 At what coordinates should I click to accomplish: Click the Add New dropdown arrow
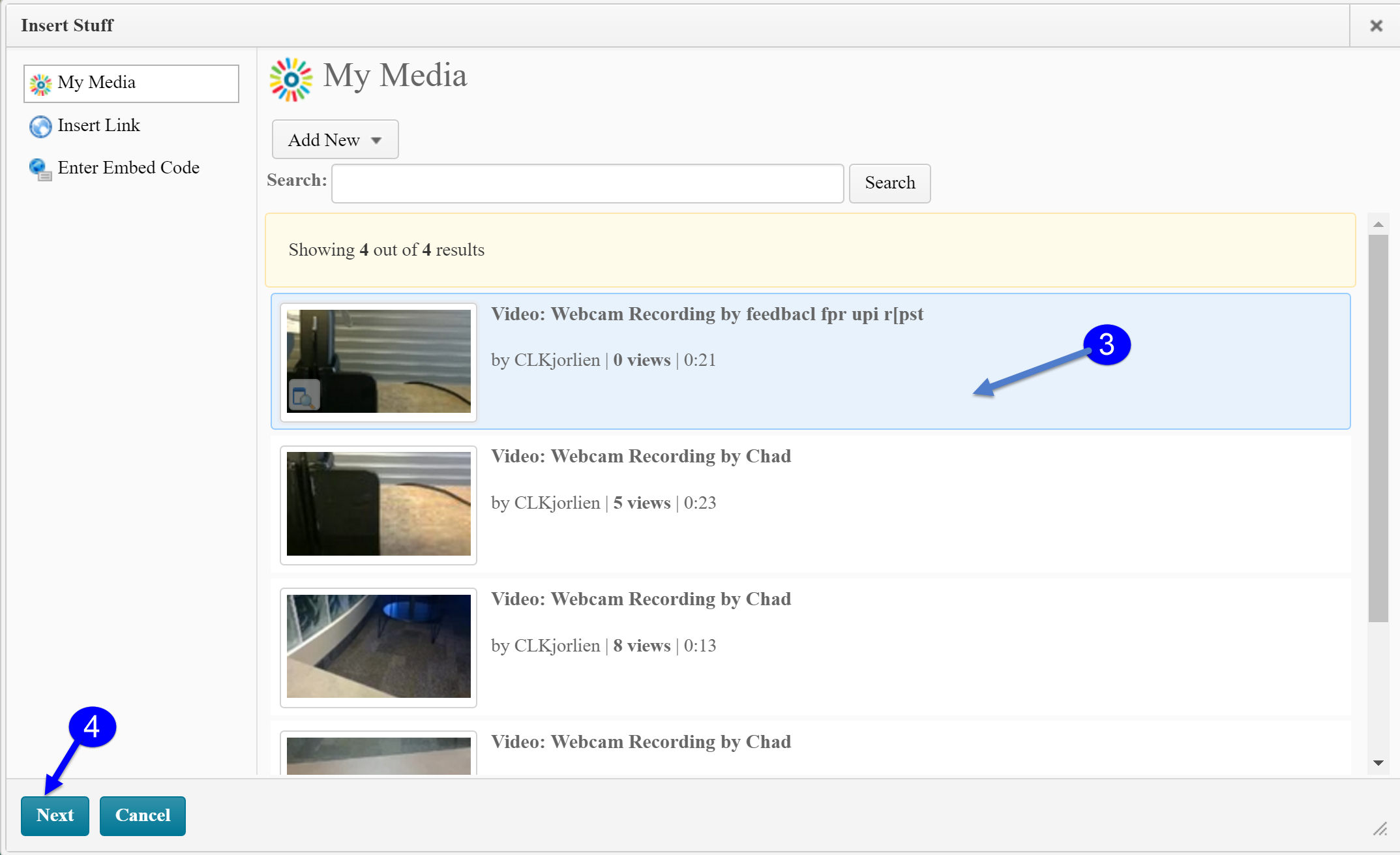(377, 140)
